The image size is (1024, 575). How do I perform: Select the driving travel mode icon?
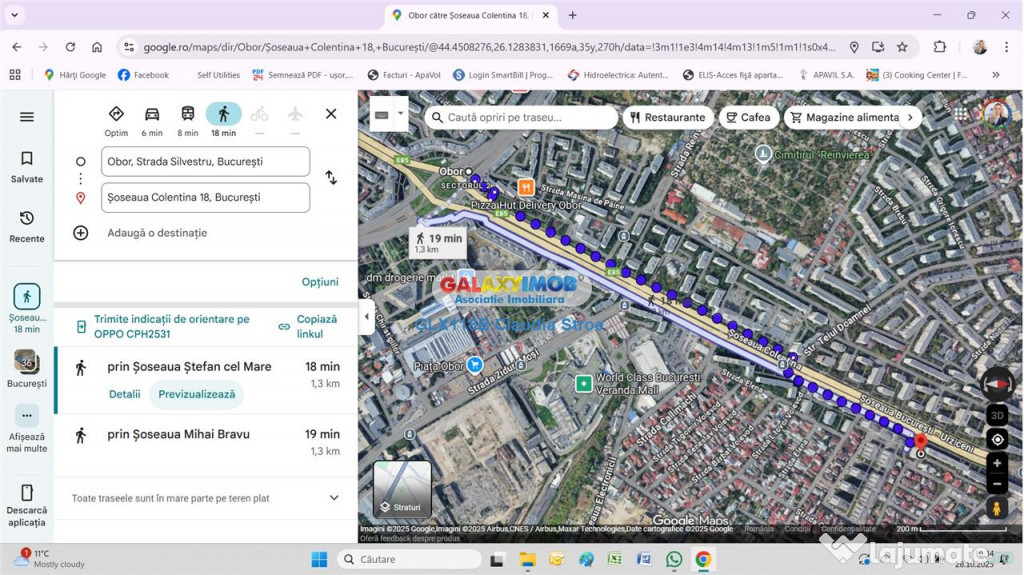click(x=152, y=115)
